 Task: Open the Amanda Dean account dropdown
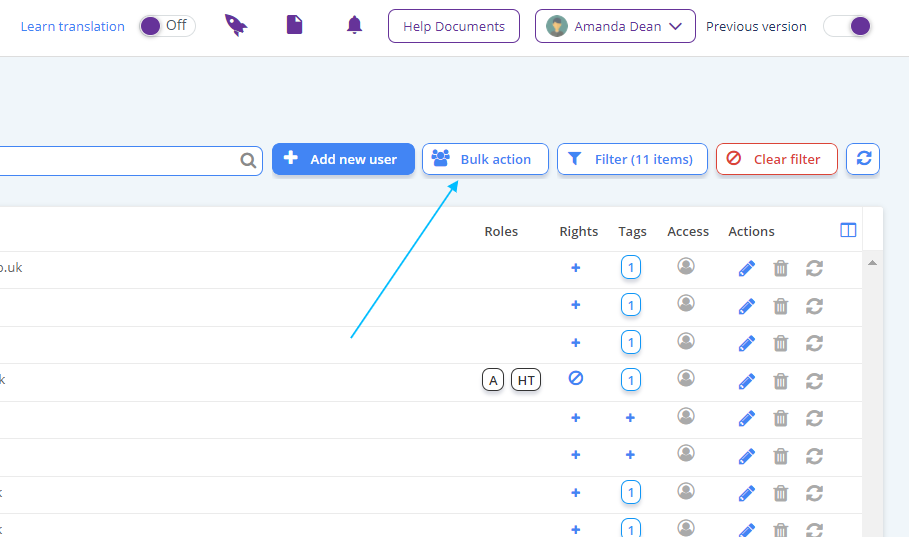(x=615, y=26)
